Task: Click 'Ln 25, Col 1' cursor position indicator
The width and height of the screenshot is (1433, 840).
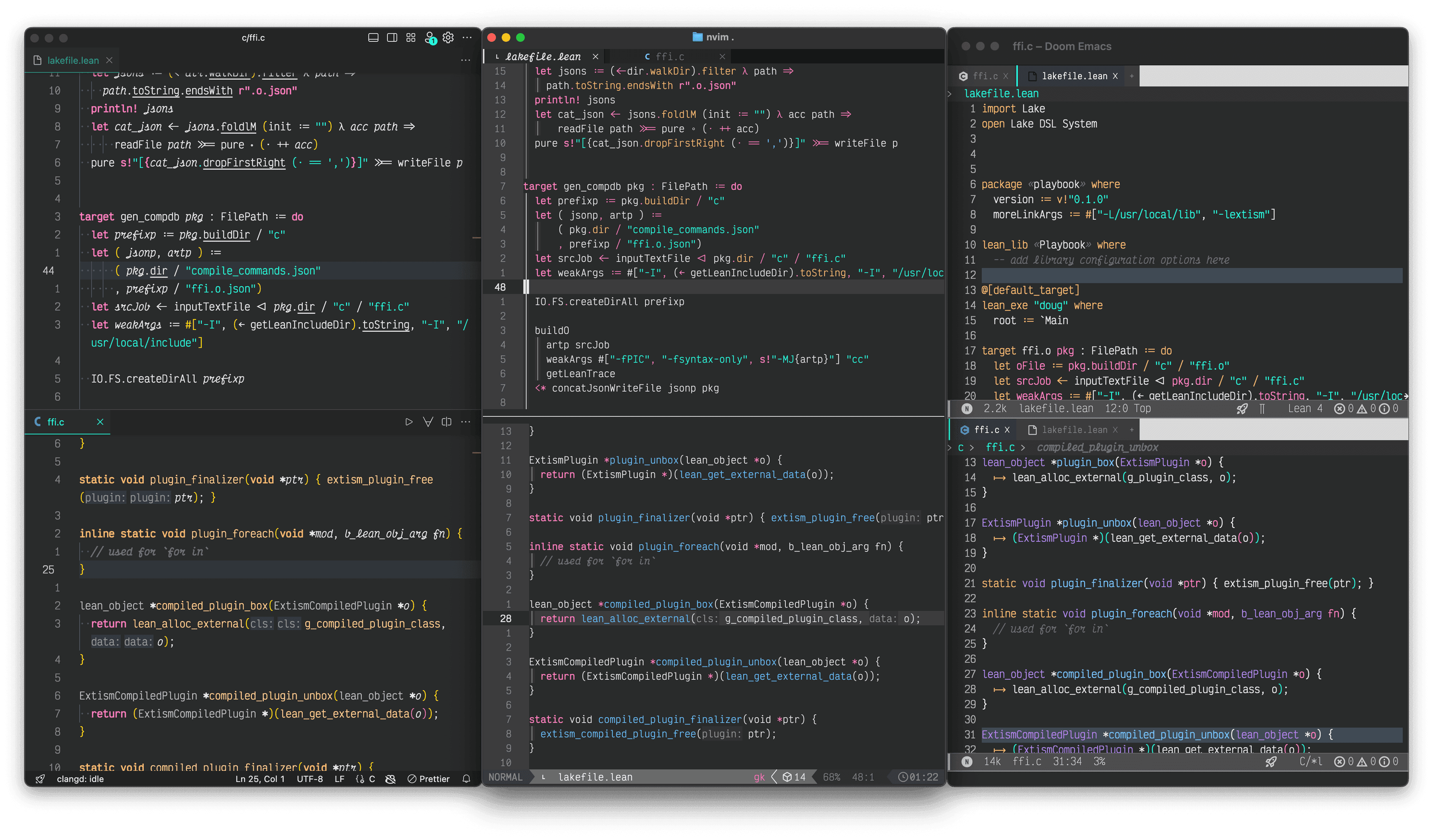Action: pos(259,779)
